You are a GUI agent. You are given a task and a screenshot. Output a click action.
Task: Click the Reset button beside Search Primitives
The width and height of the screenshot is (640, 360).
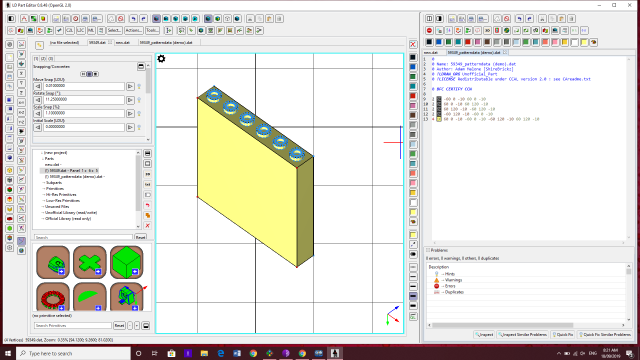pos(119,326)
